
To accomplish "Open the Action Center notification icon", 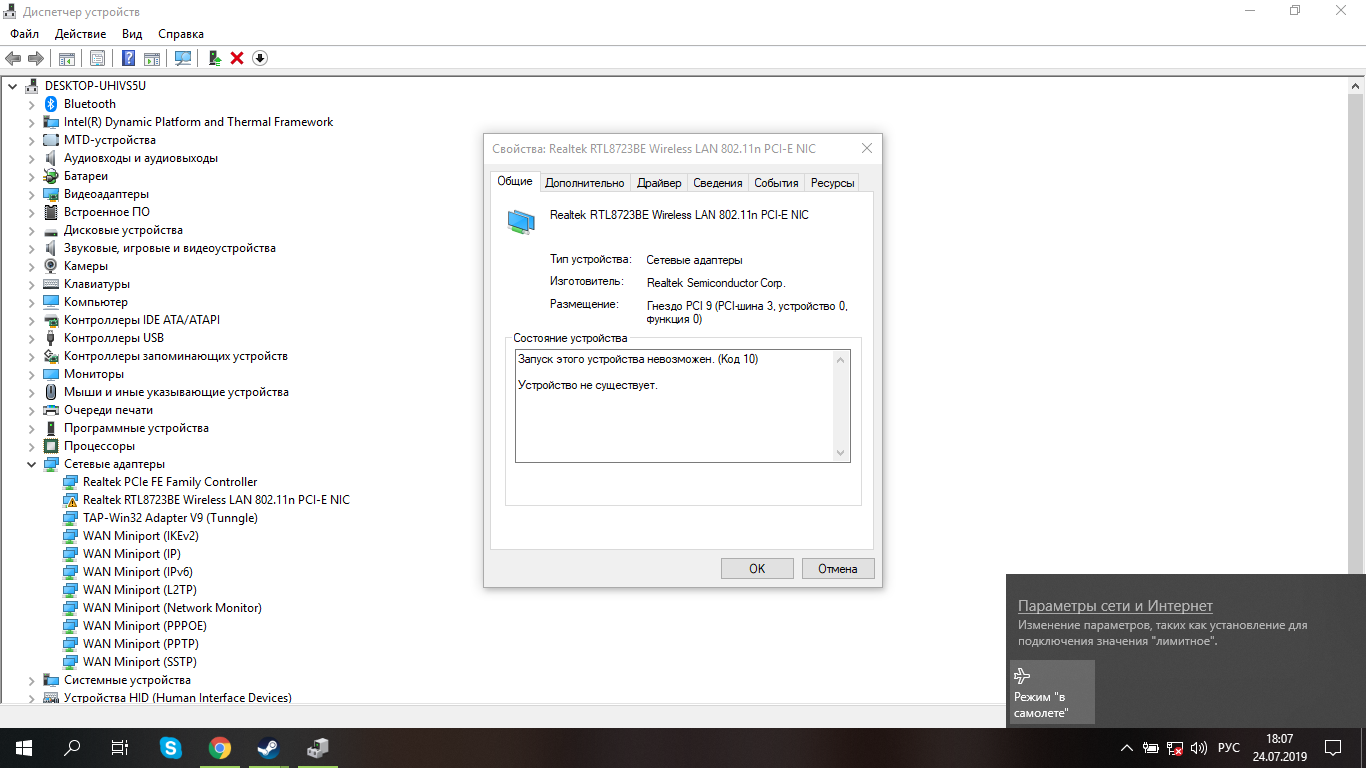I will [1333, 748].
